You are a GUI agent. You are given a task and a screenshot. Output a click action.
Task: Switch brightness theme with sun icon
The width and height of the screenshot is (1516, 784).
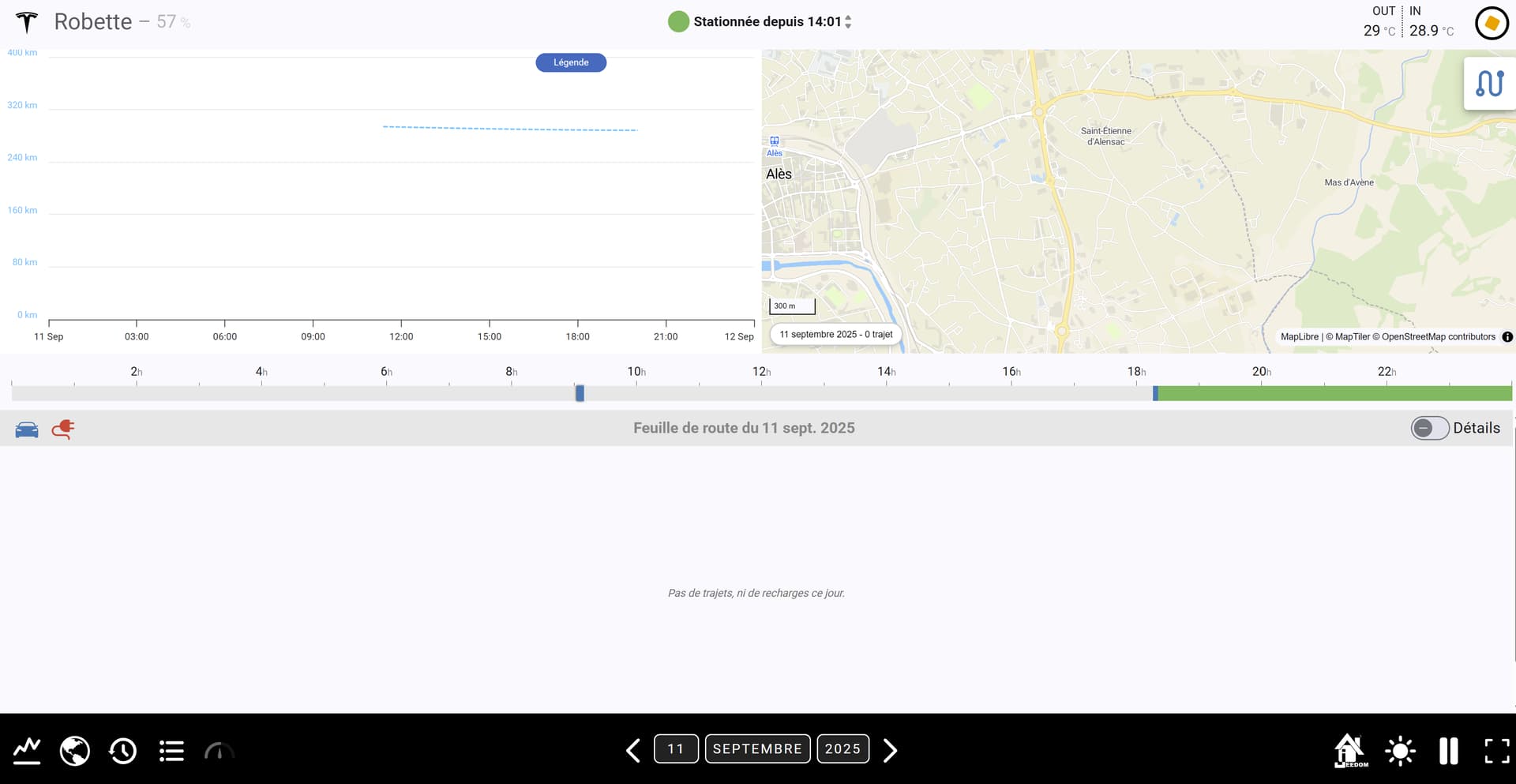point(1400,750)
